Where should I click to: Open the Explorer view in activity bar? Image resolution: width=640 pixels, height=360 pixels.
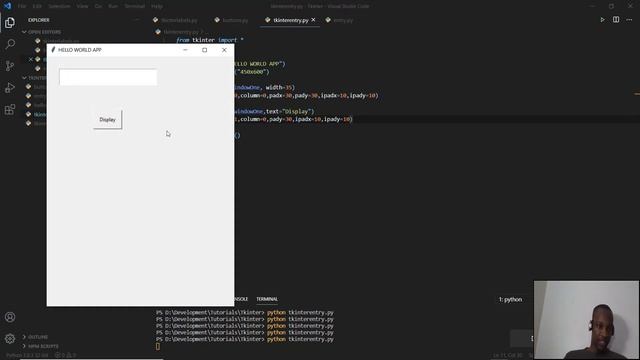pyautogui.click(x=10, y=23)
